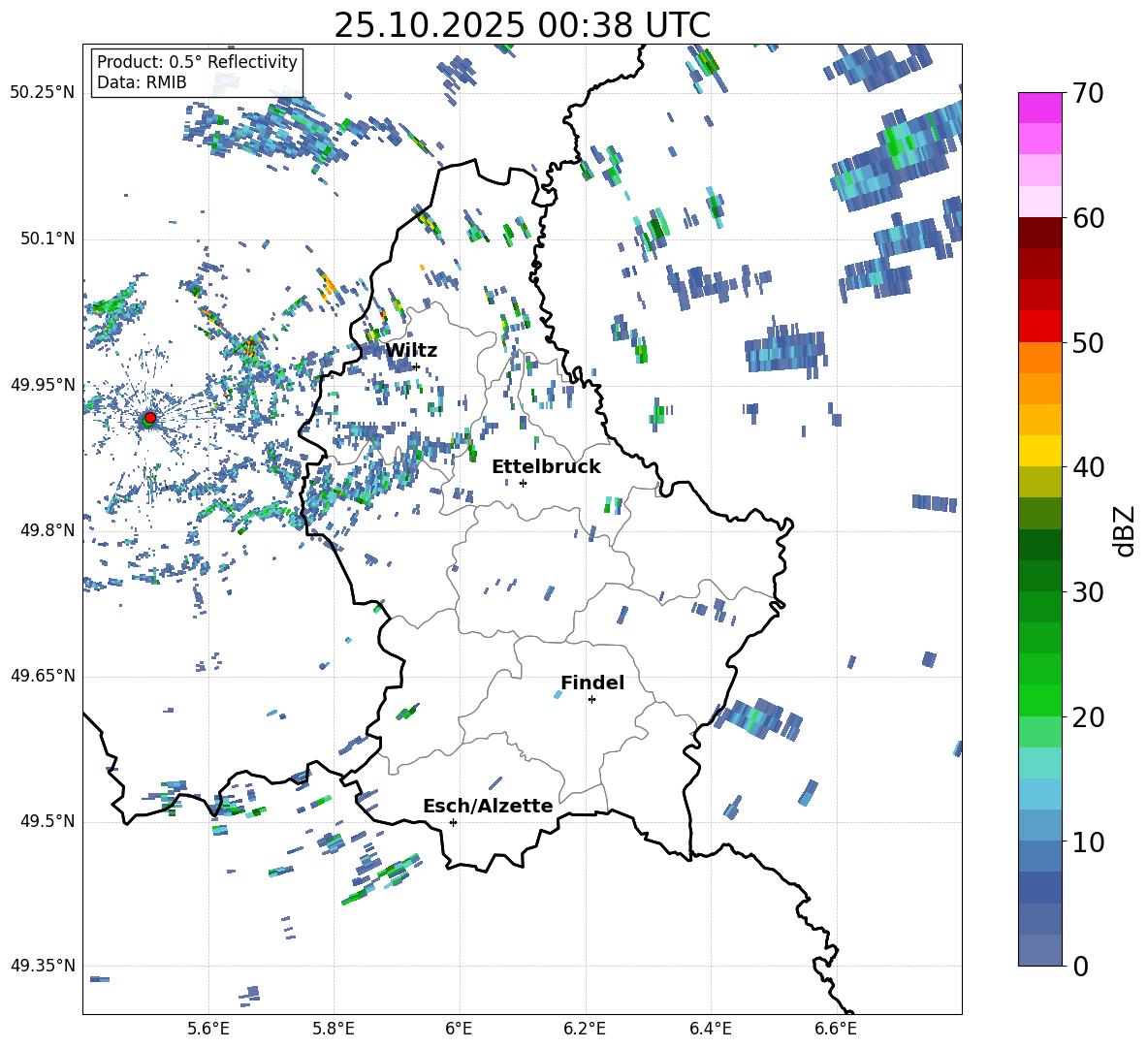
Task: Click the Product 0.5° Reflectivity info box
Action: click(197, 72)
